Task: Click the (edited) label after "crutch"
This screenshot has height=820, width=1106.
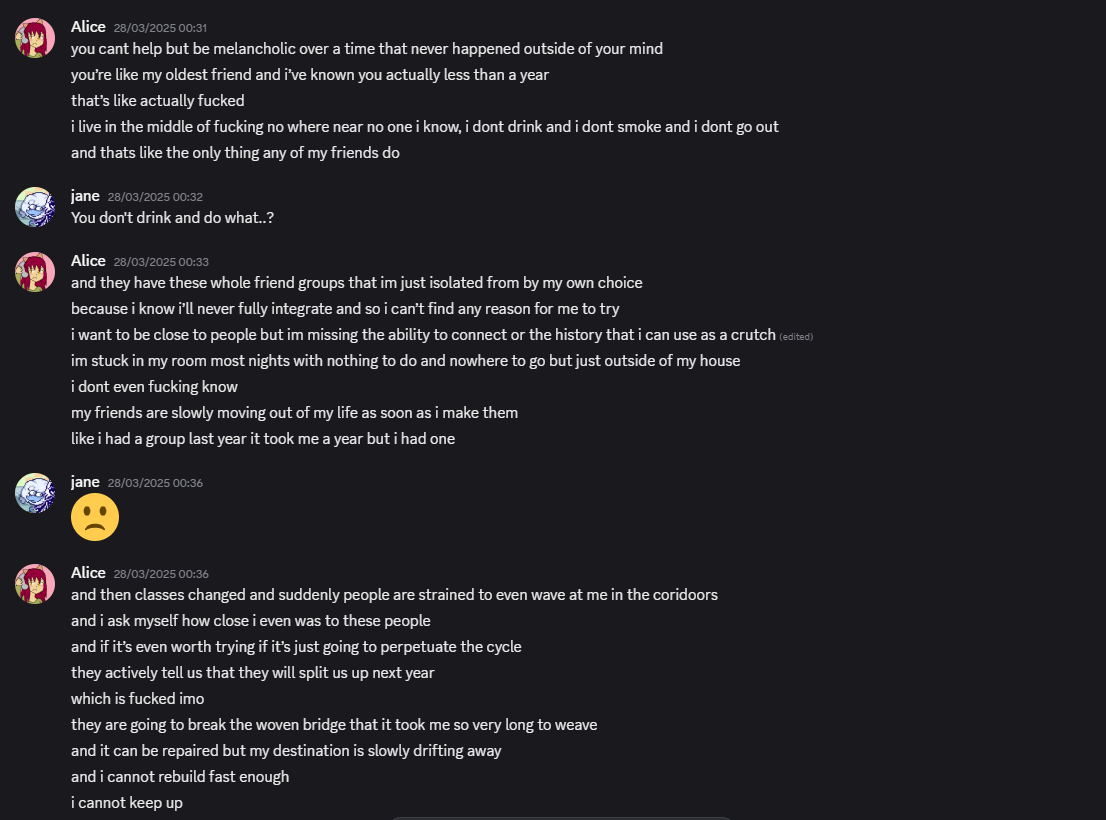Action: click(796, 337)
